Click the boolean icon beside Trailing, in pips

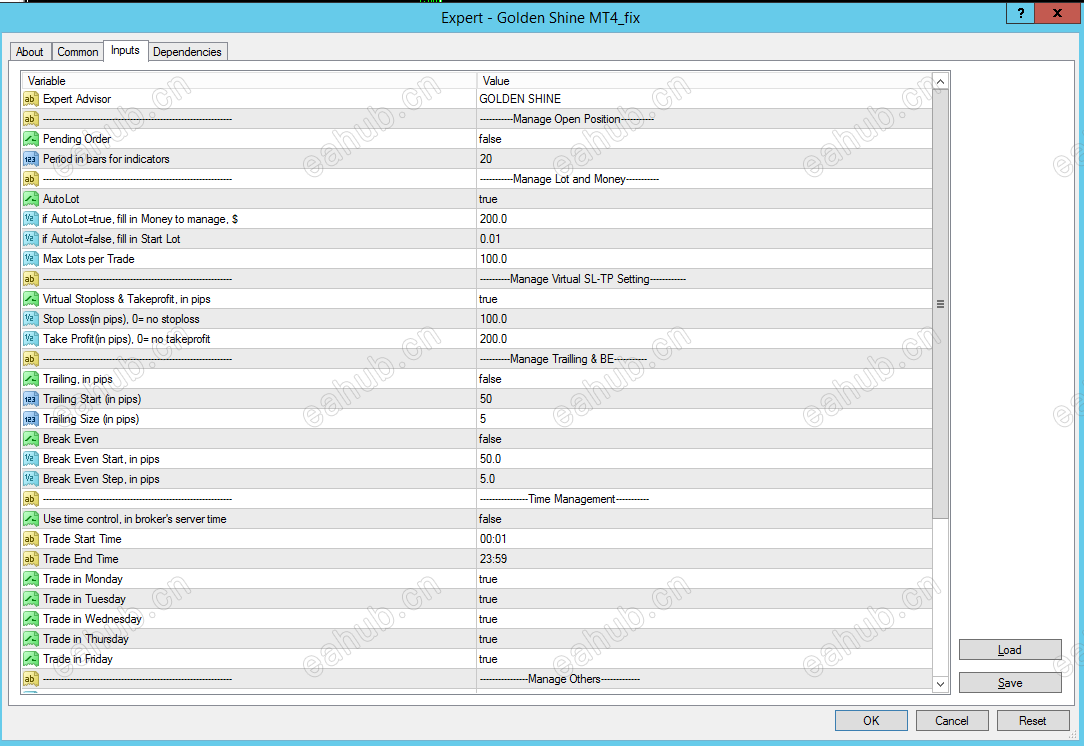[30, 380]
